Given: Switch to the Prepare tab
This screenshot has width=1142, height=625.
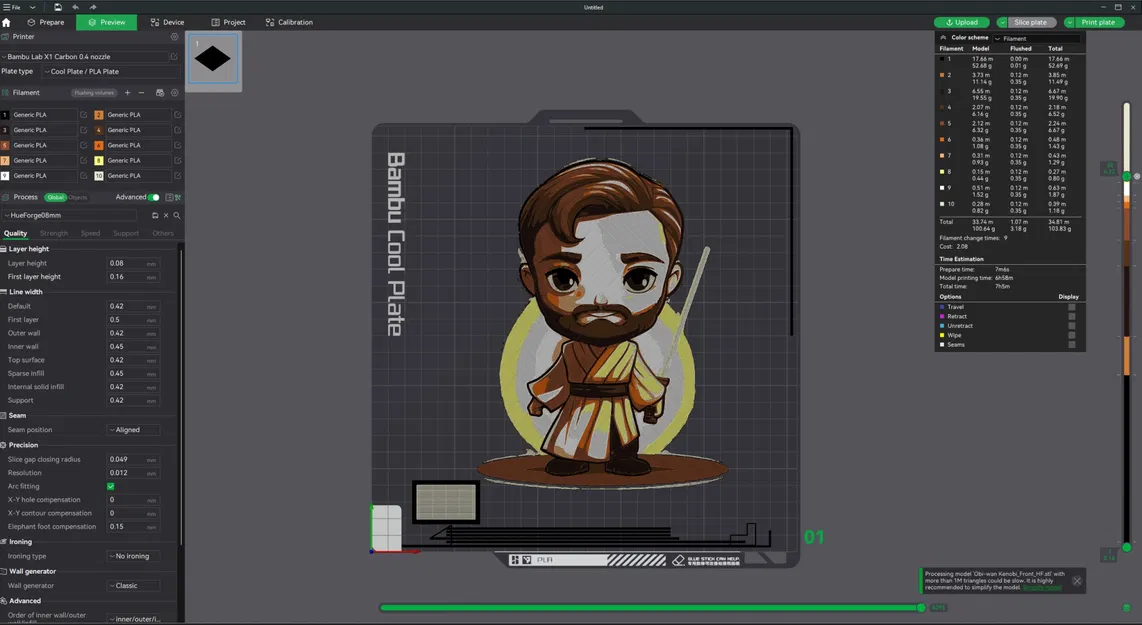Looking at the screenshot, I should click(x=48, y=21).
